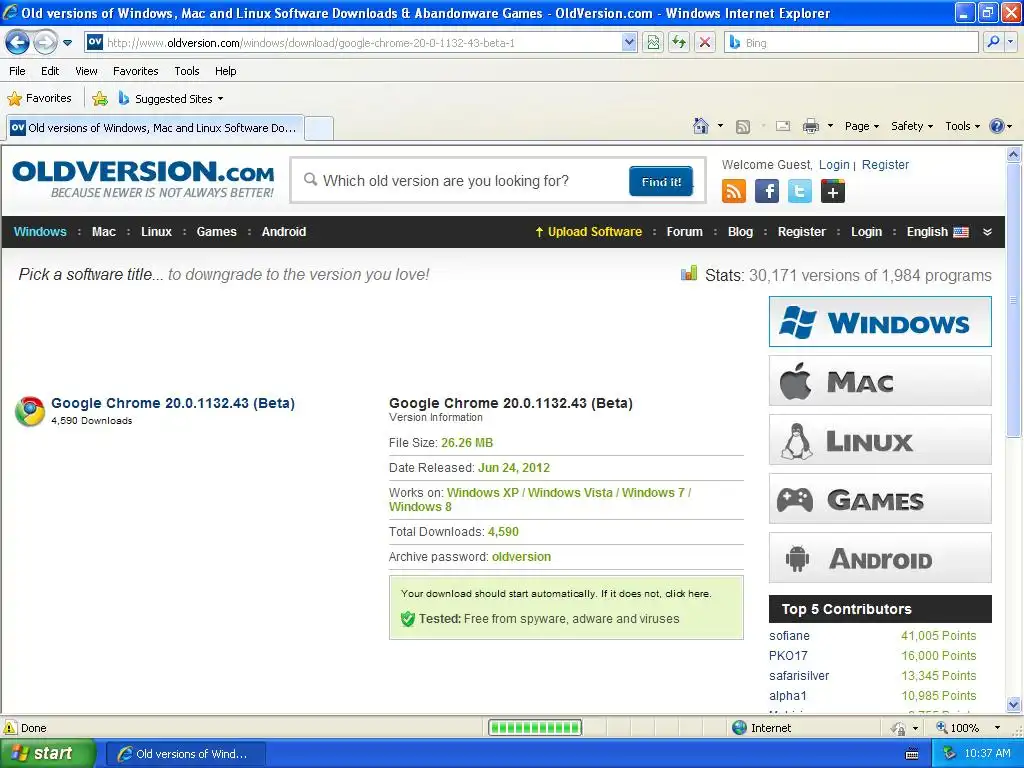Click the large Linux category button
Screen dimensions: 1024x768
click(x=880, y=440)
